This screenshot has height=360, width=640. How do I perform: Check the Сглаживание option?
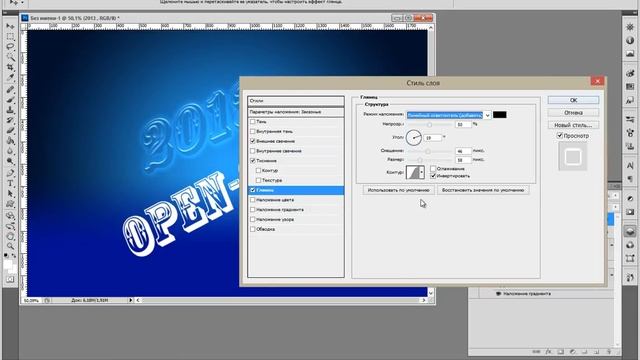pyautogui.click(x=433, y=169)
